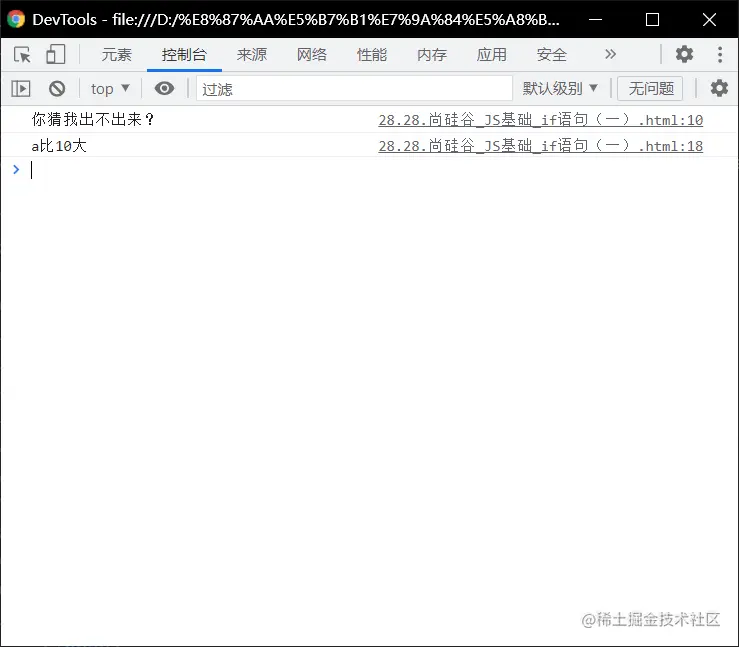Open DevTools settings gear in the tab bar

[684, 54]
